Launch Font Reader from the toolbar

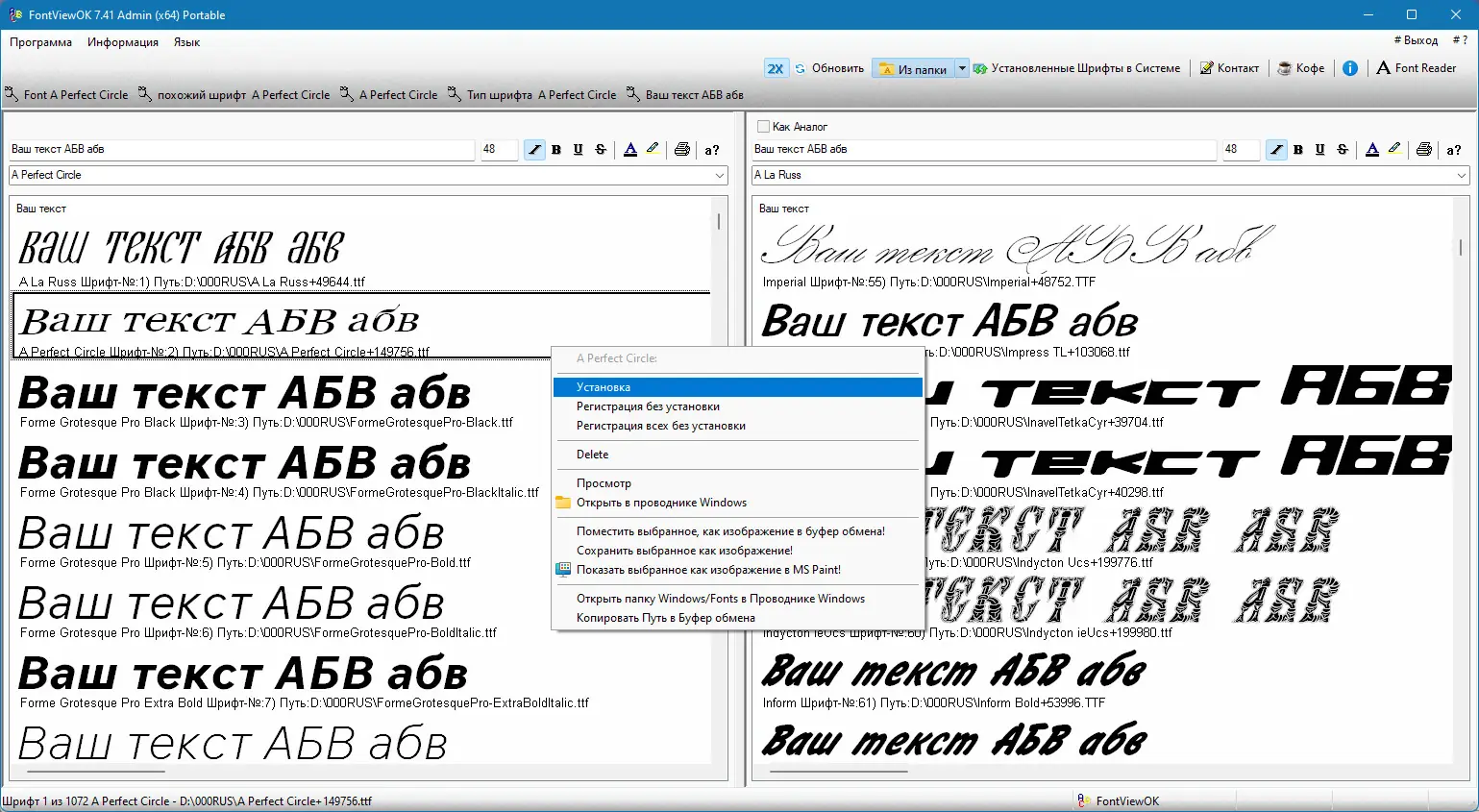pyautogui.click(x=1417, y=68)
